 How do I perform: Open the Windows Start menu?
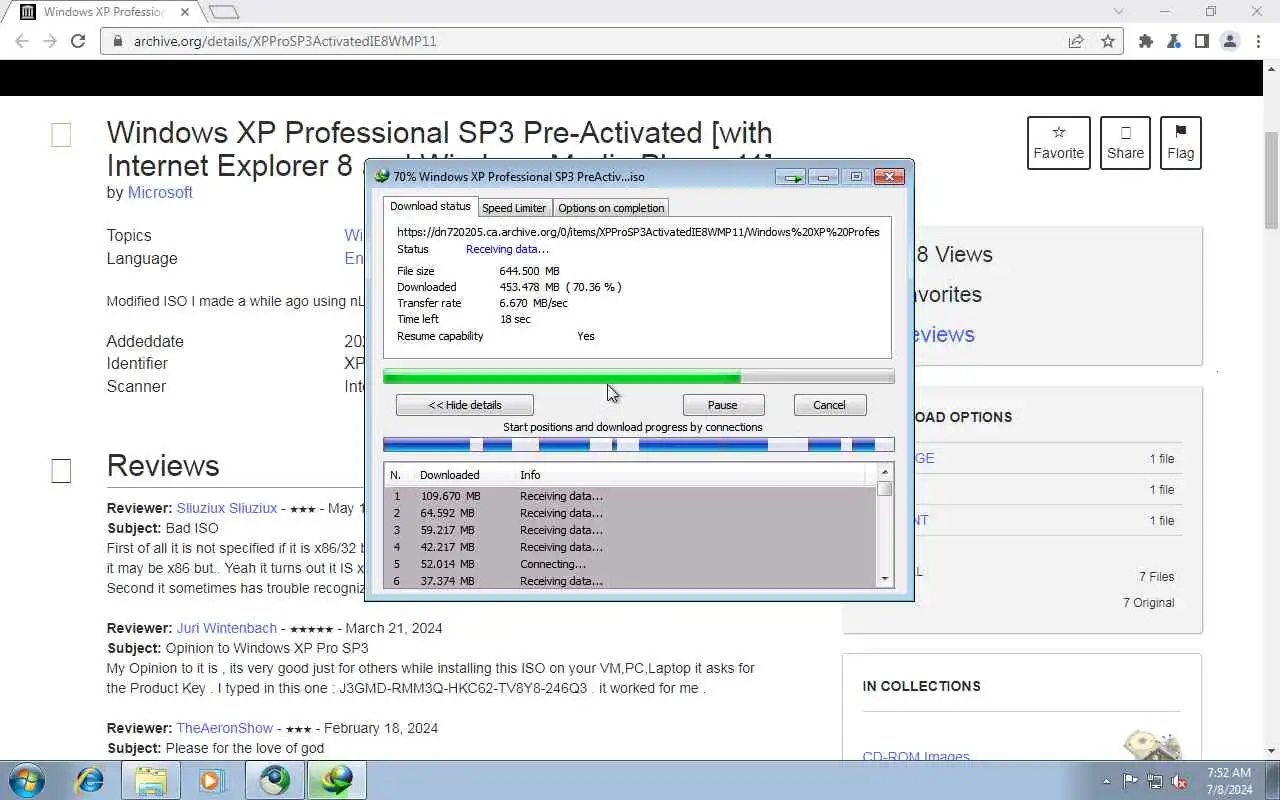(x=26, y=780)
